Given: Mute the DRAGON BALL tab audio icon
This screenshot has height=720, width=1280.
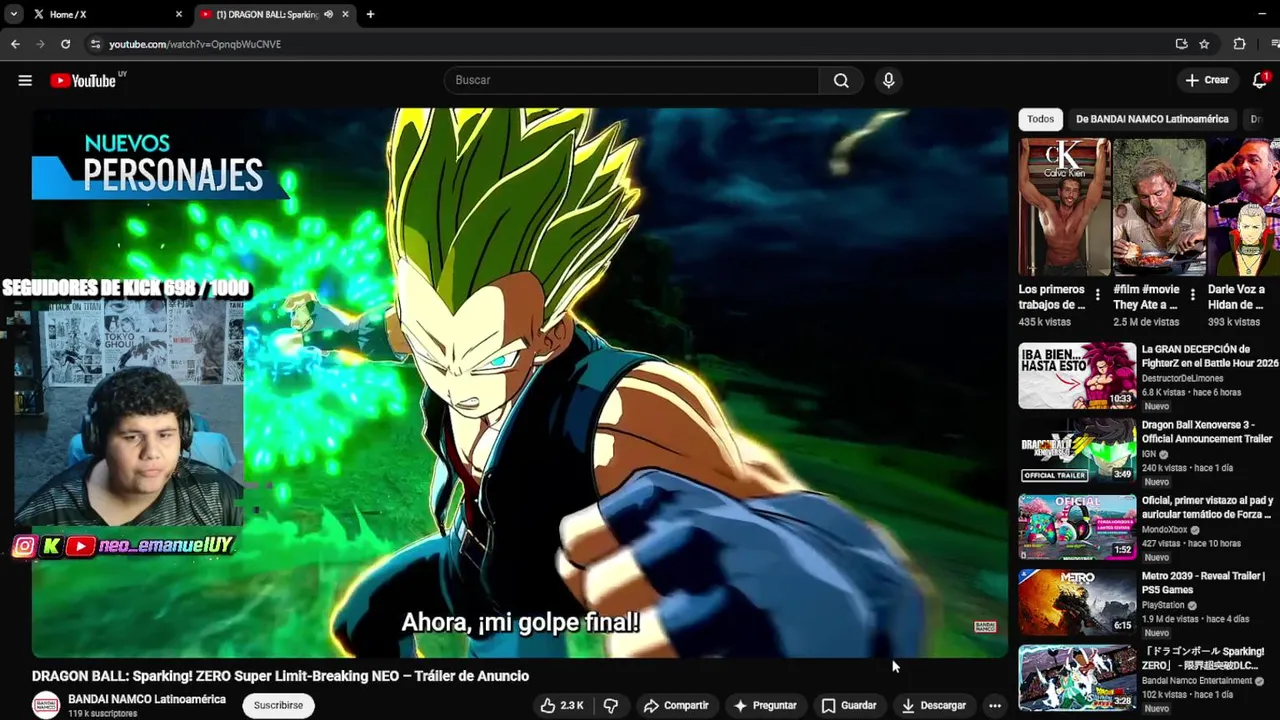Looking at the screenshot, I should [328, 14].
